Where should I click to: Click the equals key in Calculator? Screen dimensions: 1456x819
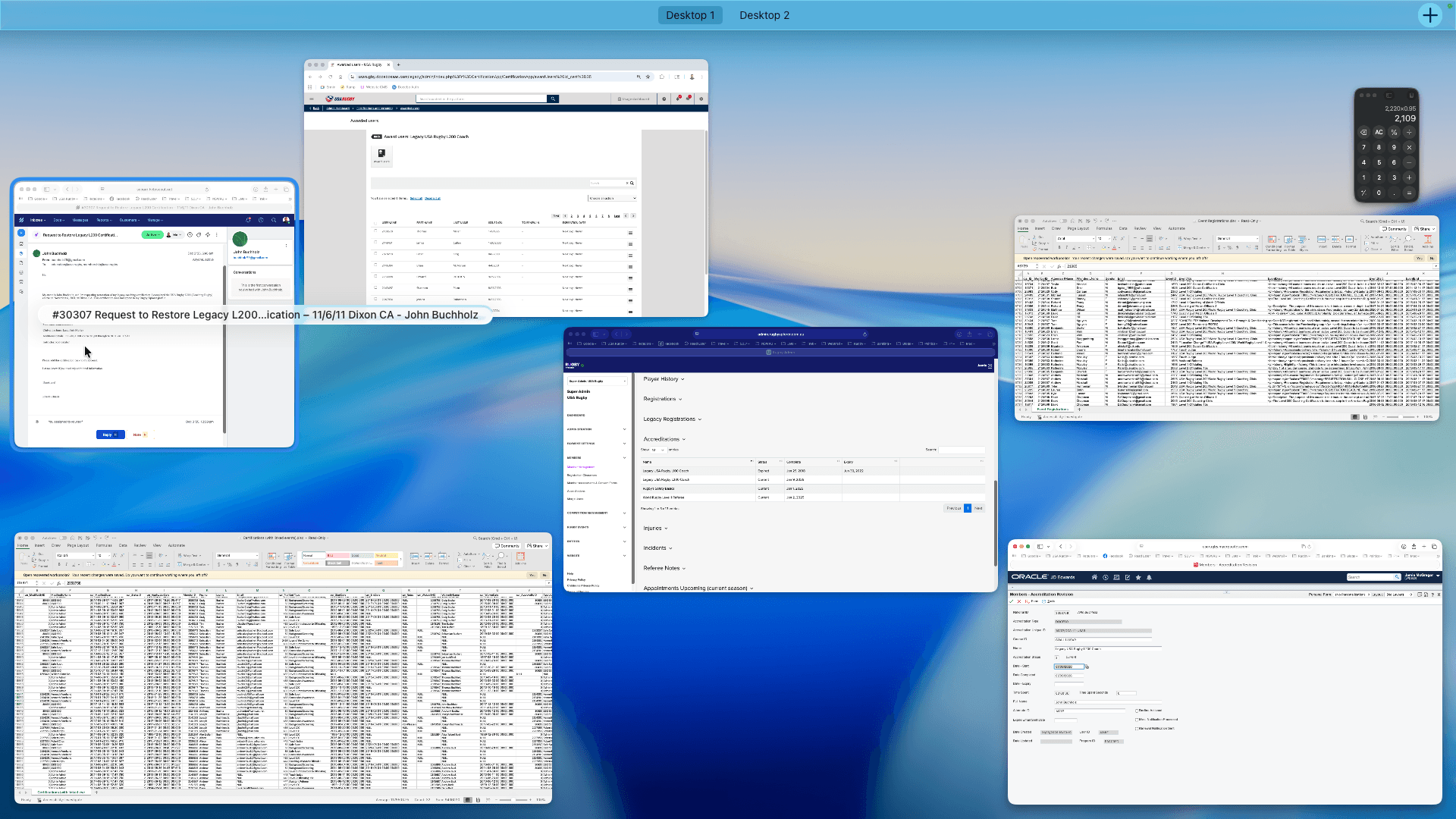click(x=1409, y=193)
